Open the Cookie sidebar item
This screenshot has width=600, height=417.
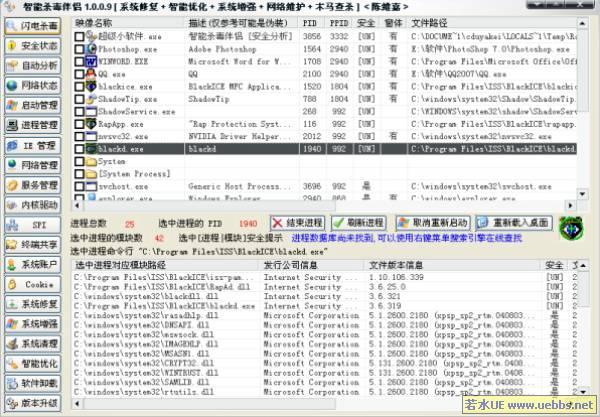33,285
